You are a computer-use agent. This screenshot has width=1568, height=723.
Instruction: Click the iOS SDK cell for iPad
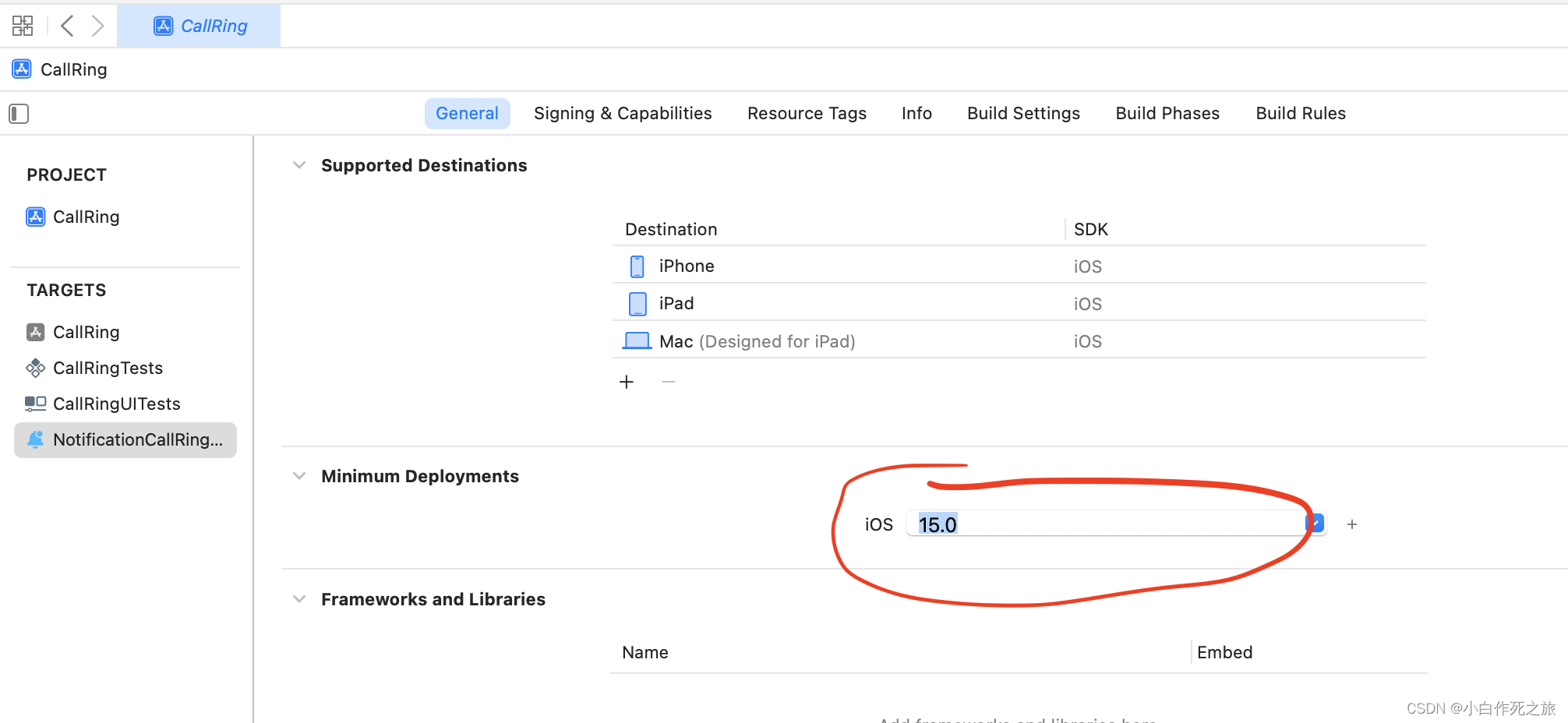click(1088, 304)
